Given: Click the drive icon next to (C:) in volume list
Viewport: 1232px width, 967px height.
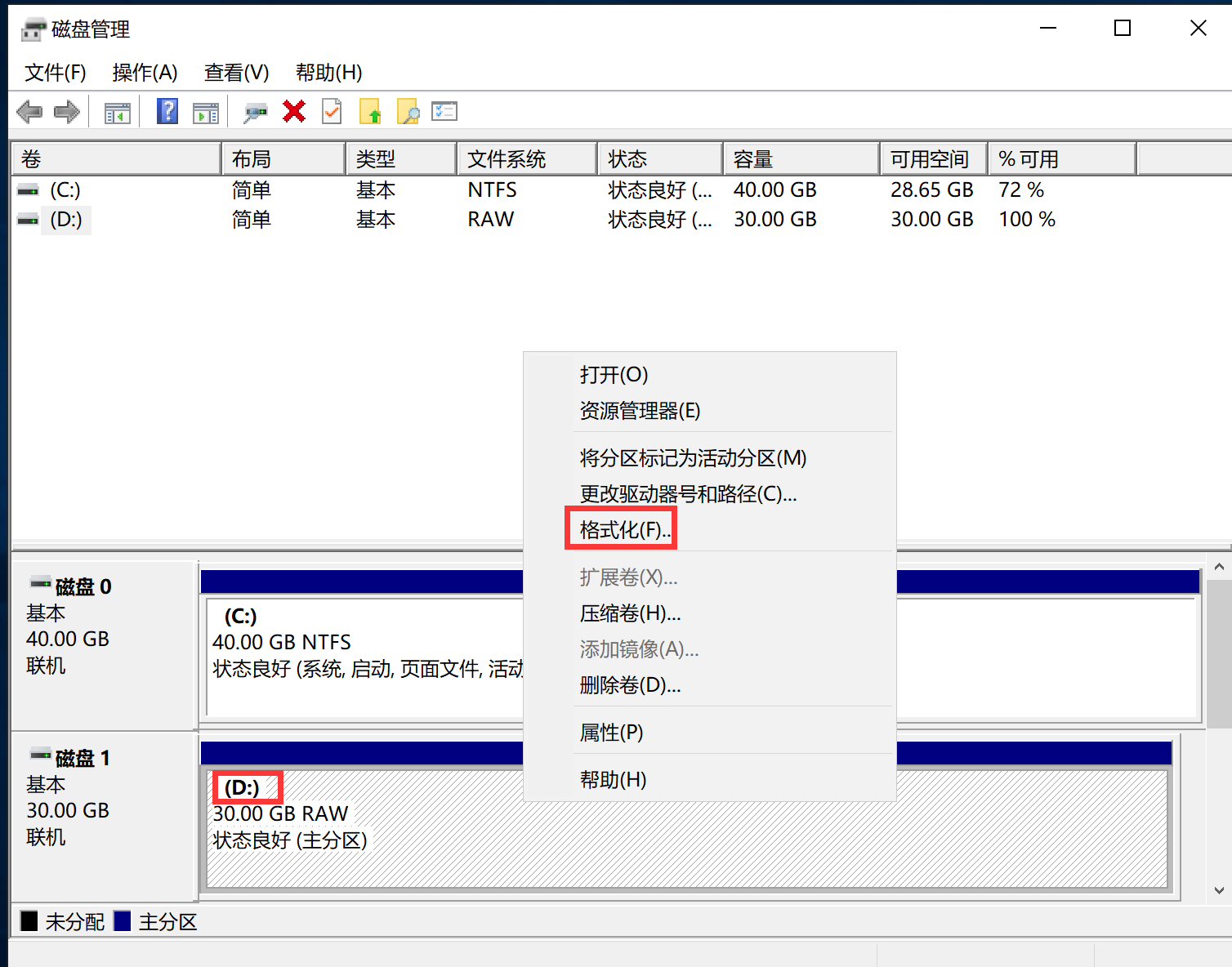Looking at the screenshot, I should pyautogui.click(x=29, y=190).
